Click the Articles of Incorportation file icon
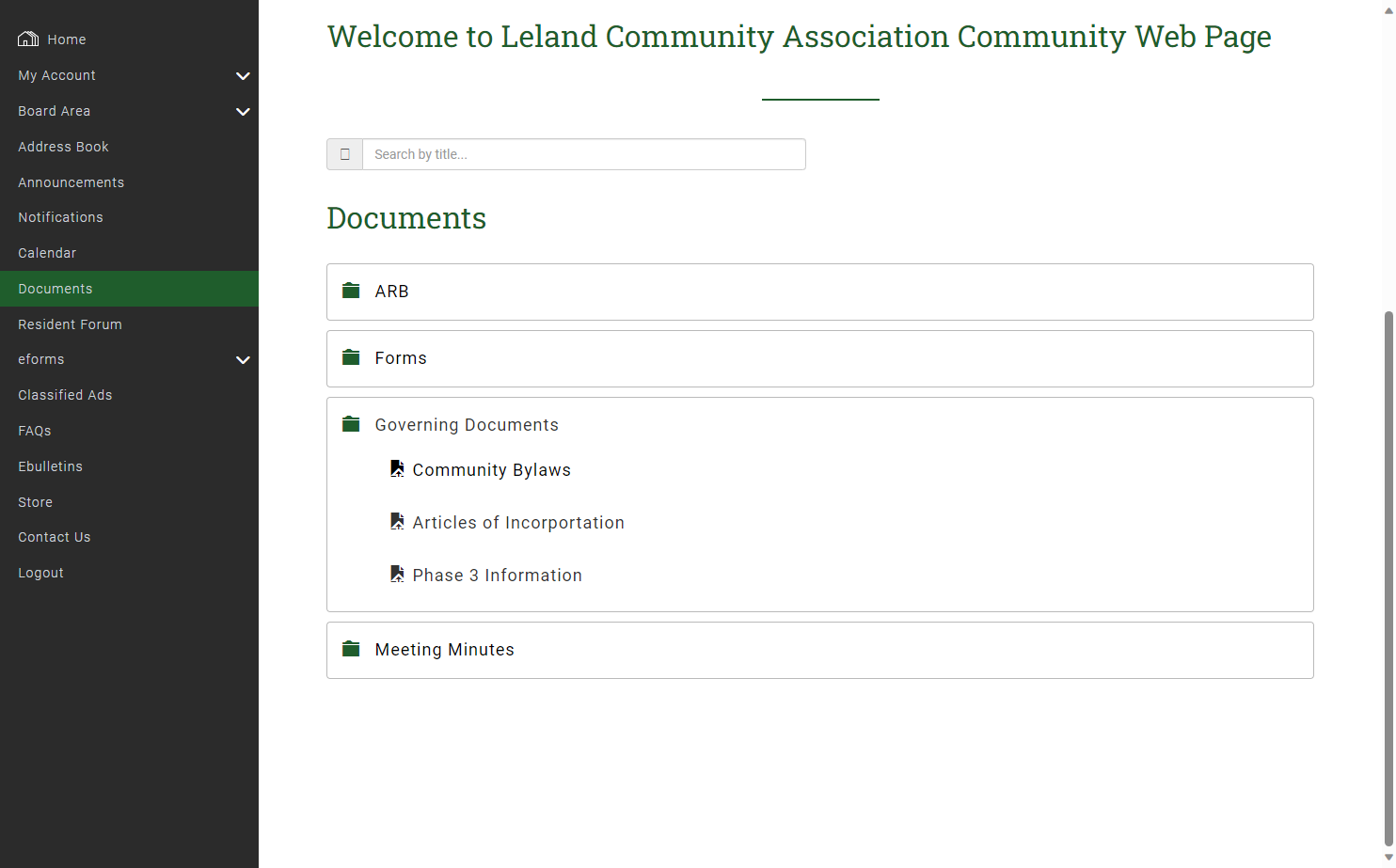1396x868 pixels. coord(397,521)
